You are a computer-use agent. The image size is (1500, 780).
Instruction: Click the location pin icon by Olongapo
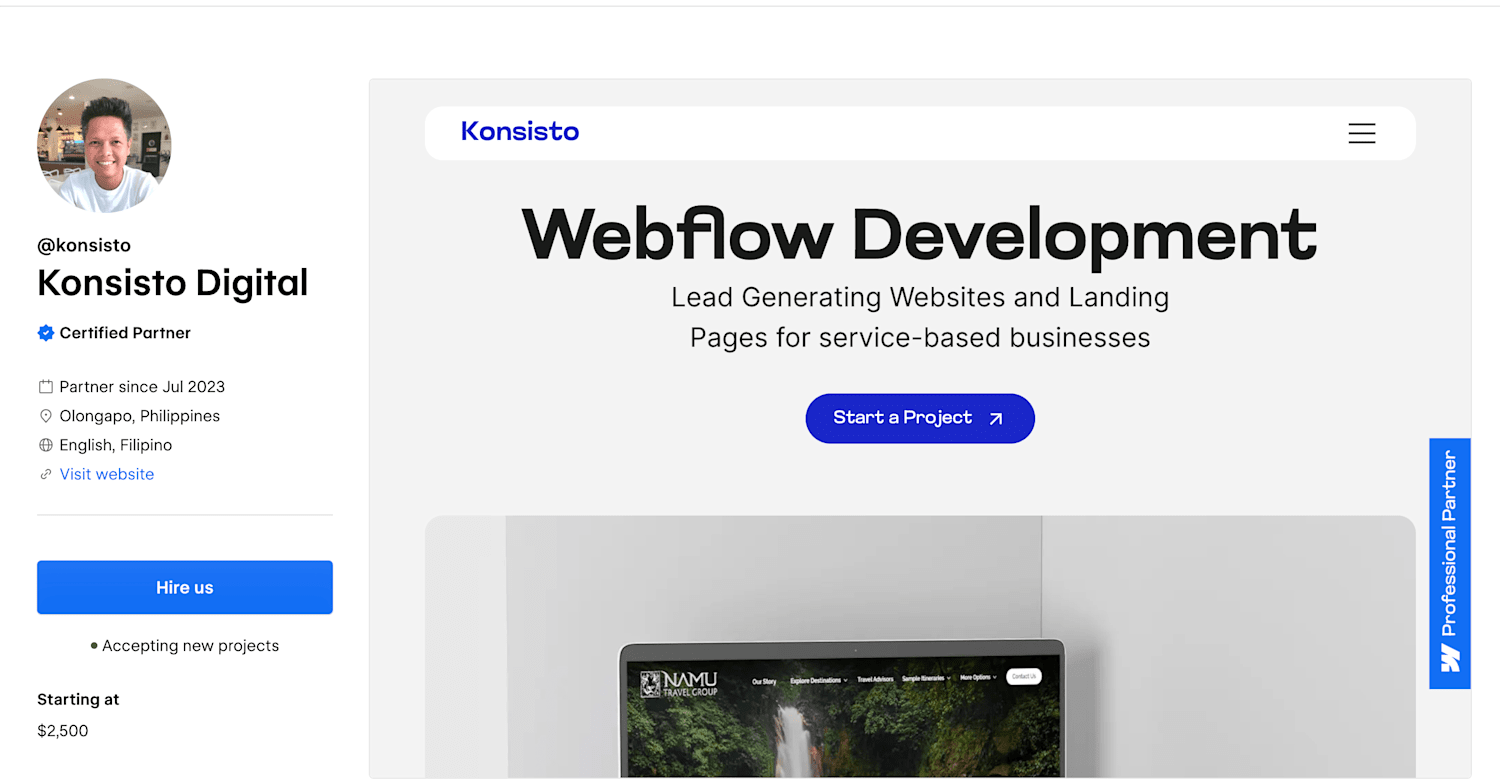pyautogui.click(x=45, y=416)
